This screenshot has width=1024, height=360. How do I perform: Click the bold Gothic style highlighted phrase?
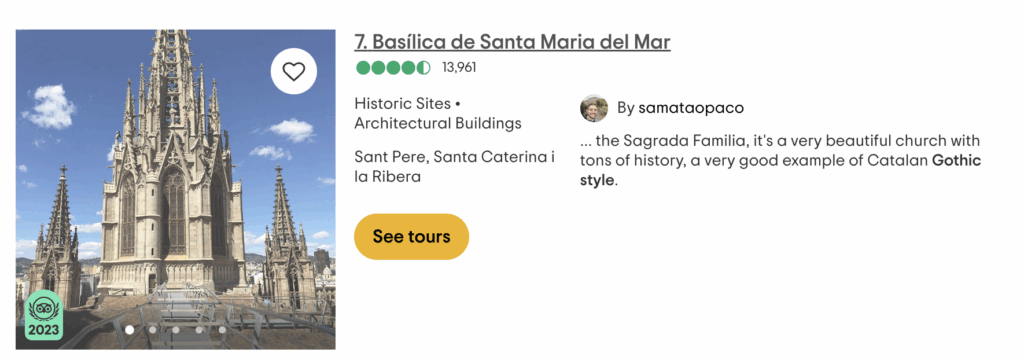click(x=780, y=170)
